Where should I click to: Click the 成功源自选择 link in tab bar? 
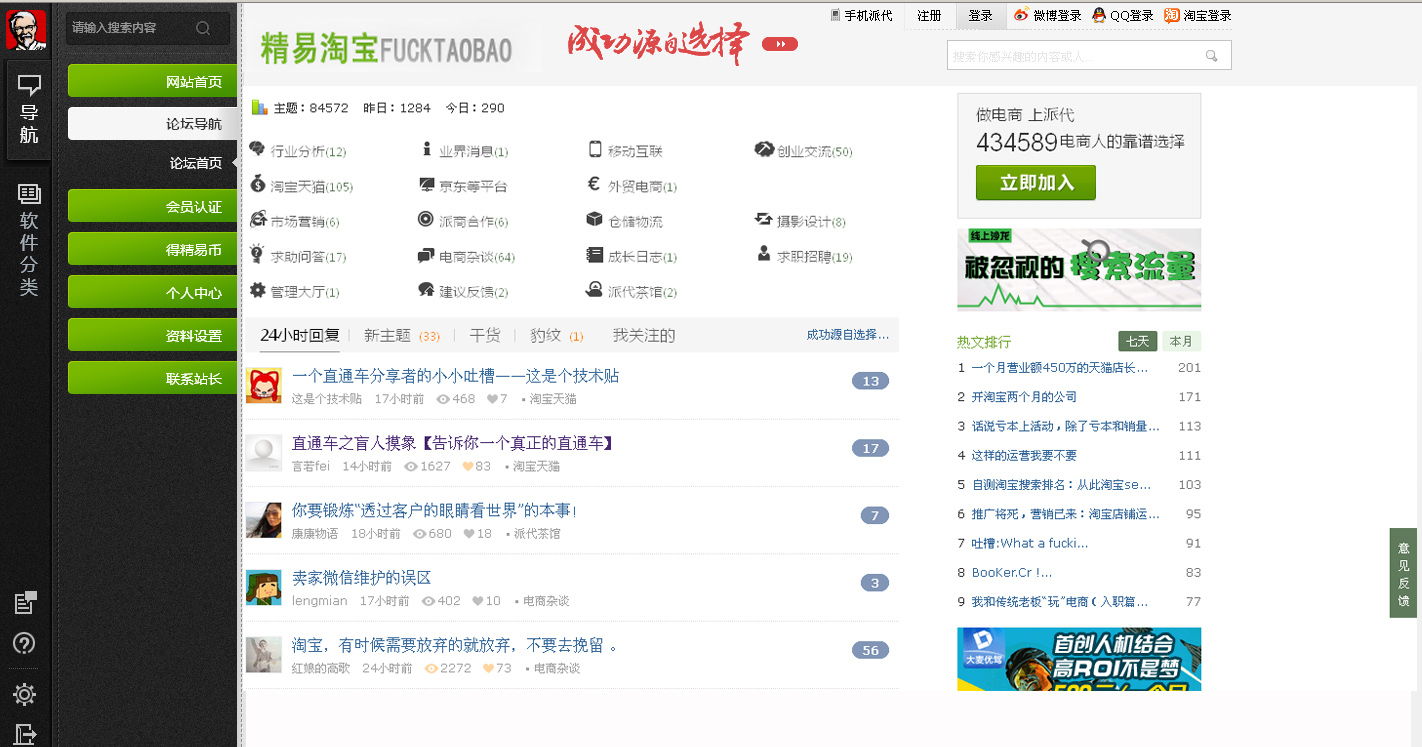[x=848, y=335]
